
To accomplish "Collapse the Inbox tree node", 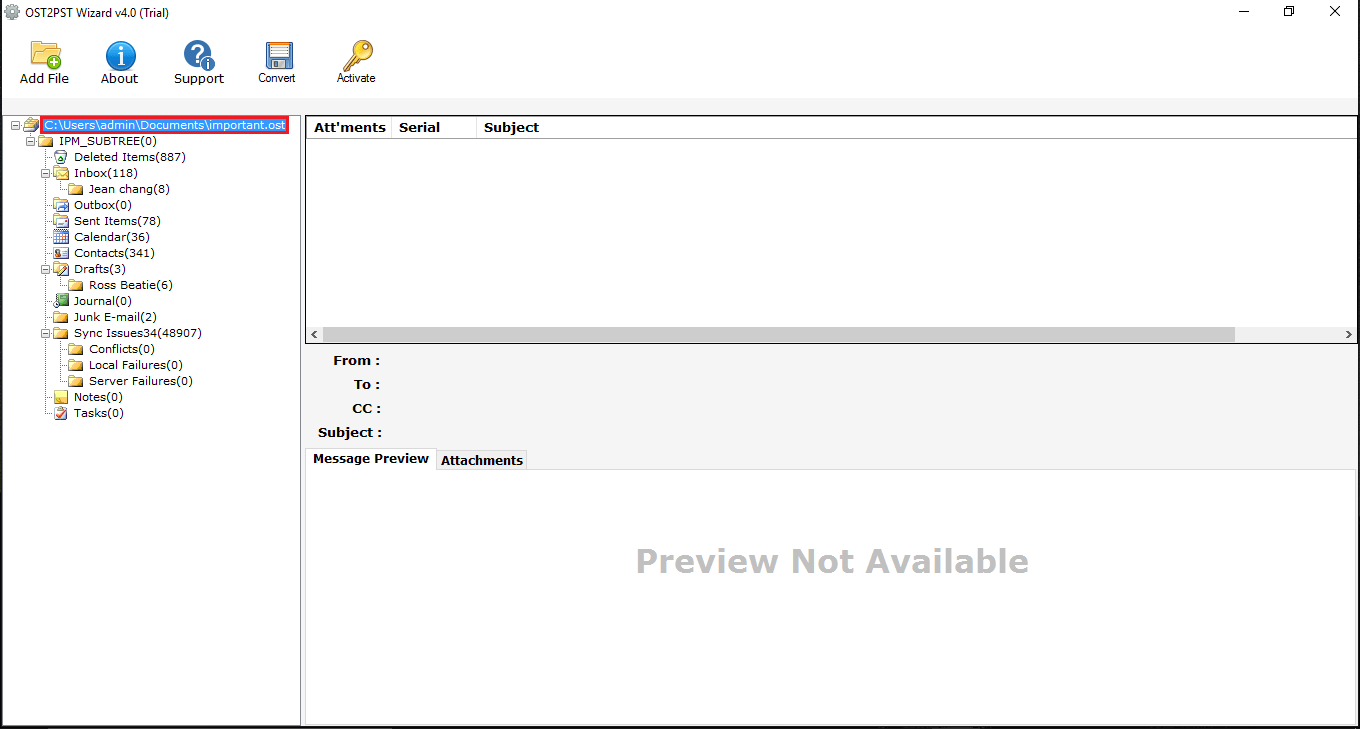I will point(46,173).
